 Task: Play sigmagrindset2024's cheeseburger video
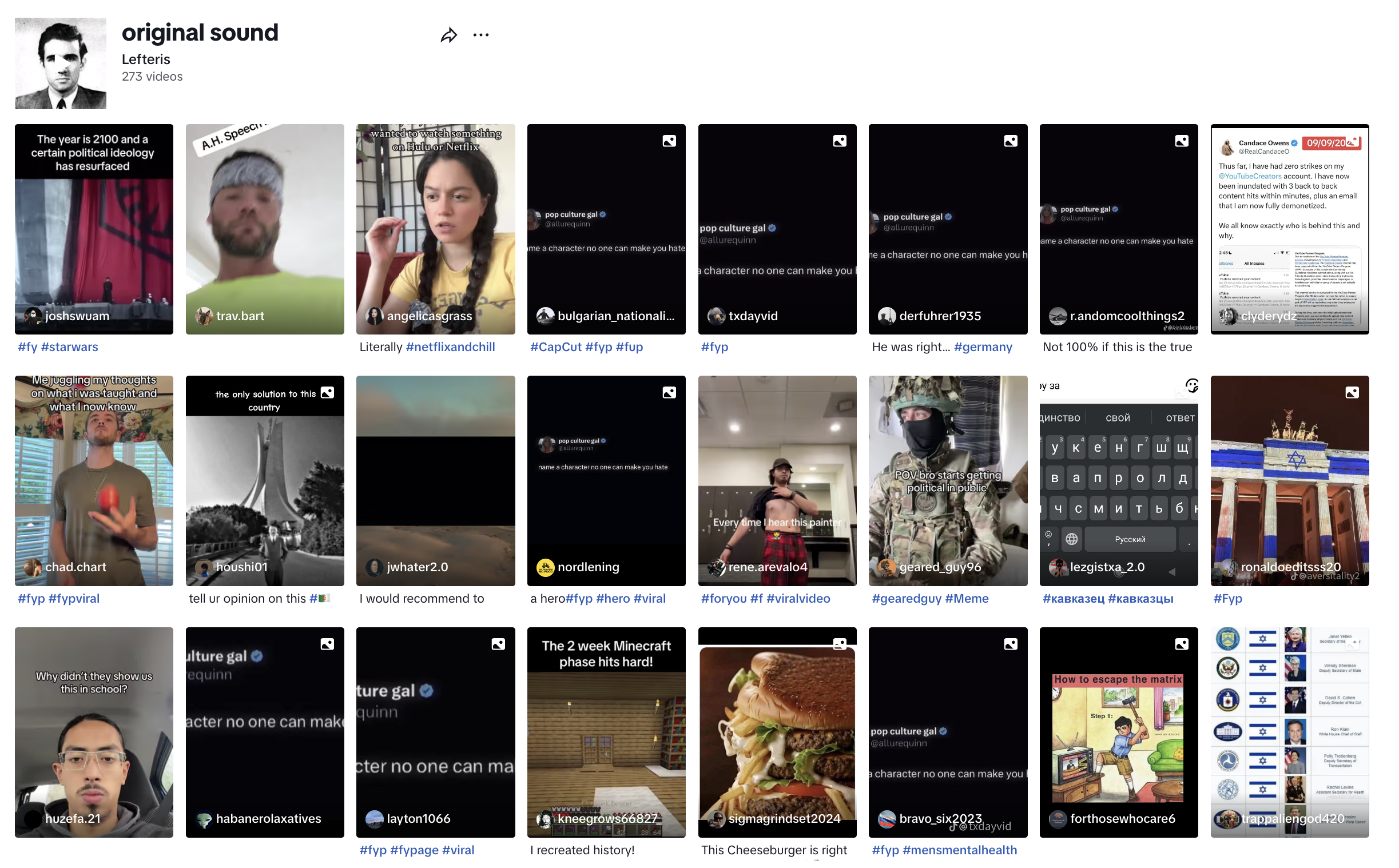777,732
